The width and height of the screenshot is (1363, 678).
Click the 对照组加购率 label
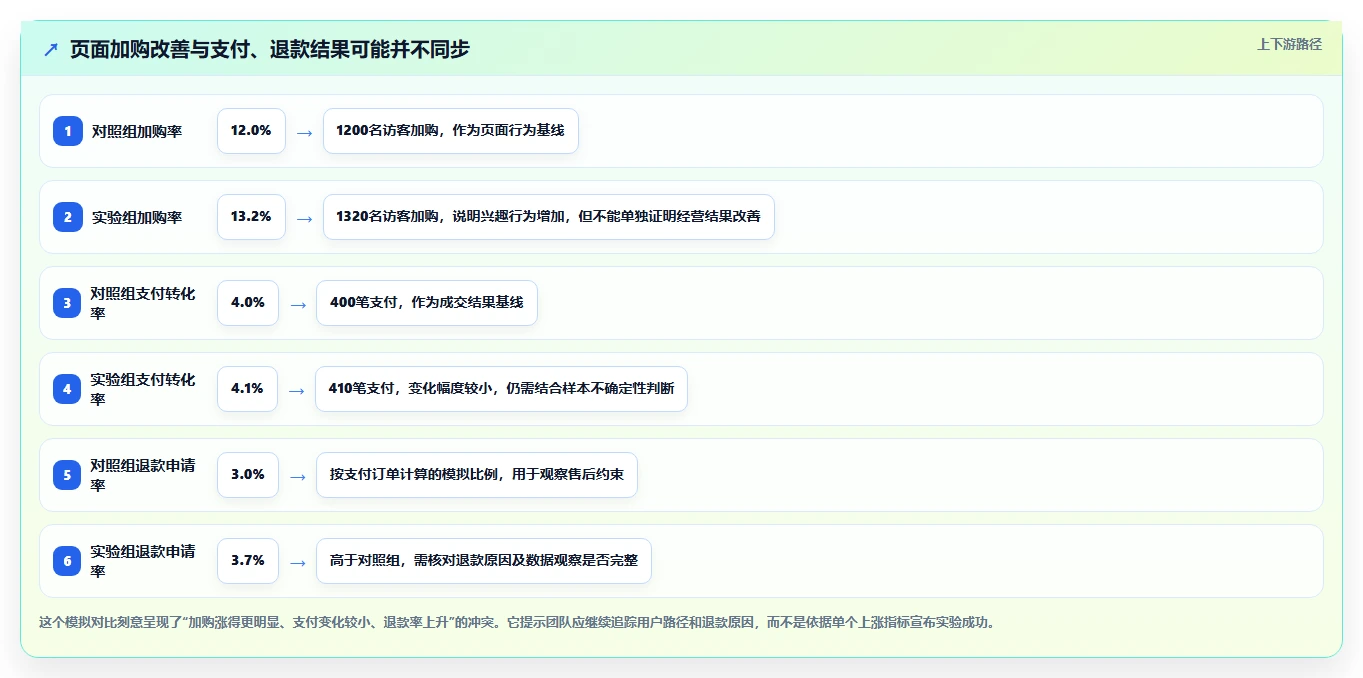(x=137, y=131)
